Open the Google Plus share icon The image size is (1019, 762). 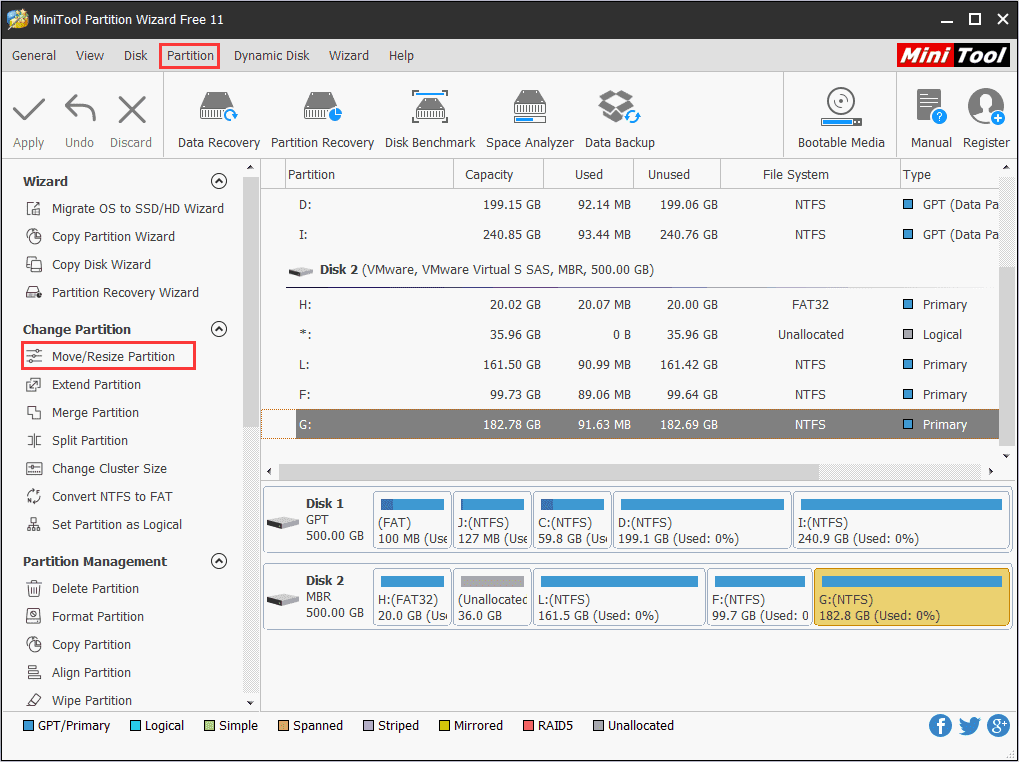tap(998, 726)
